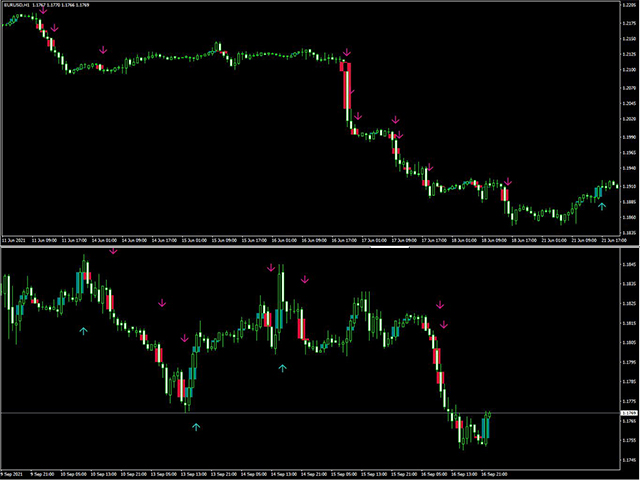The image size is (640, 480).
Task: Click the cyan buy arrow in the upper chart
Action: coord(601,206)
